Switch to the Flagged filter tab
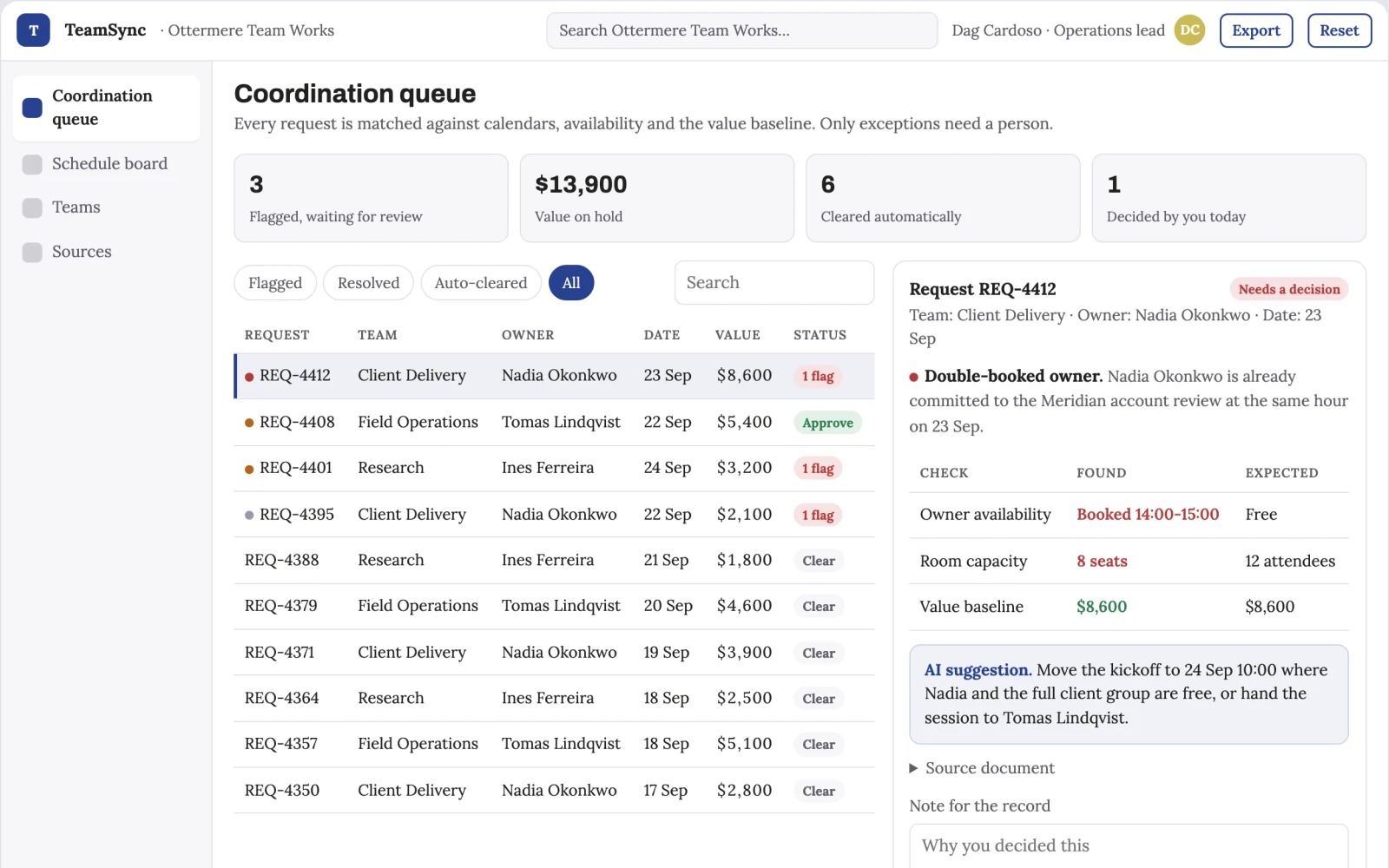This screenshot has width=1389, height=868. 275,283
